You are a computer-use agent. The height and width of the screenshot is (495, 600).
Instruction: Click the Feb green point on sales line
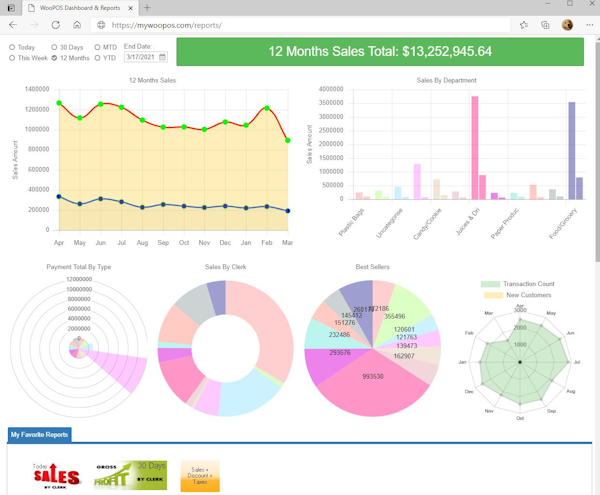click(x=267, y=108)
